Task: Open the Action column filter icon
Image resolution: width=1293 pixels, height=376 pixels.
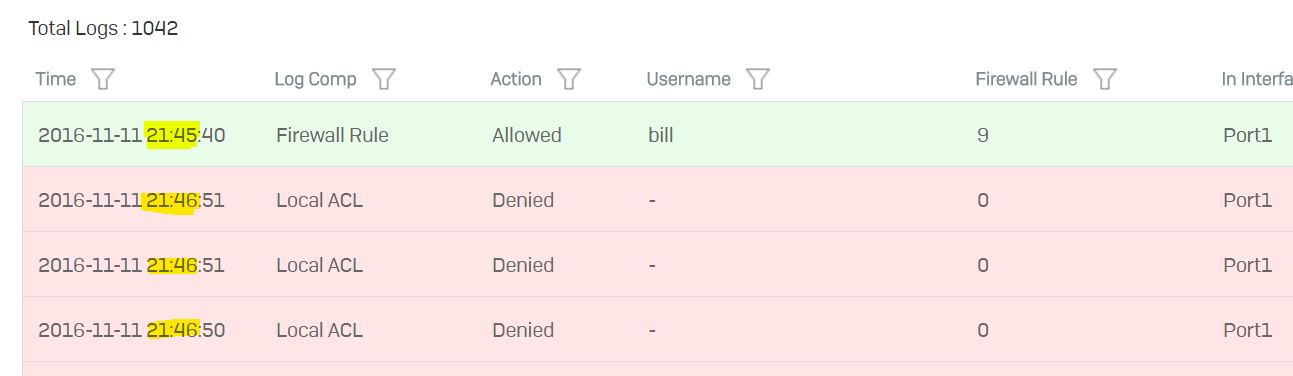Action: click(569, 79)
